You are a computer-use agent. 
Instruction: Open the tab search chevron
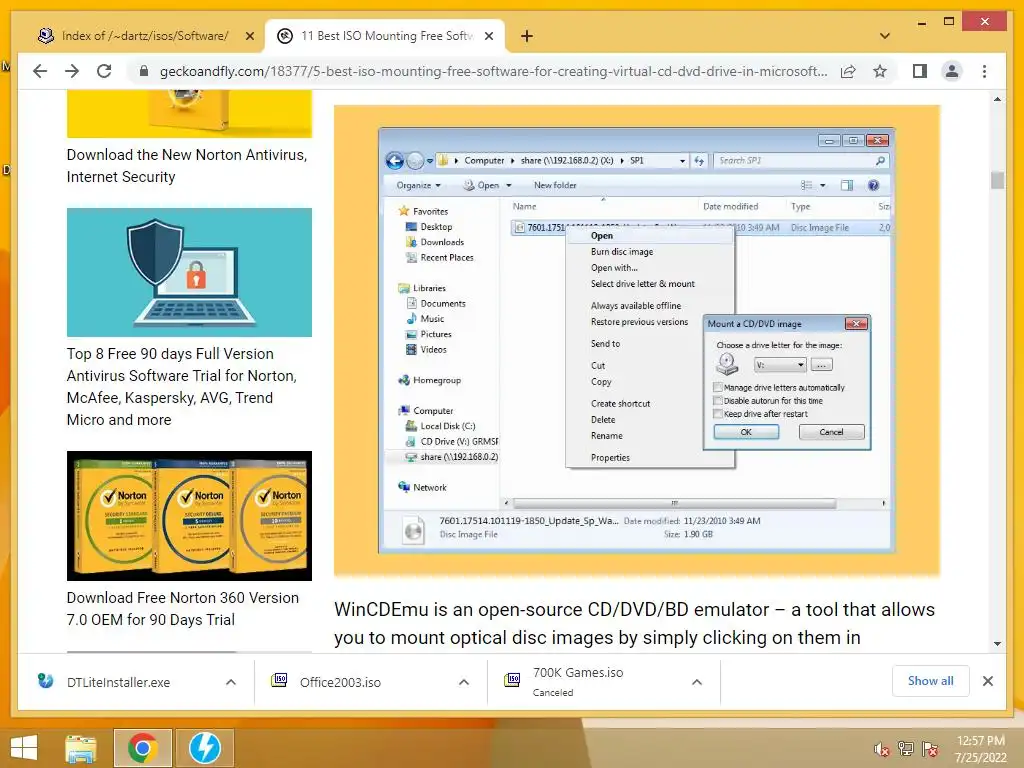pos(885,36)
